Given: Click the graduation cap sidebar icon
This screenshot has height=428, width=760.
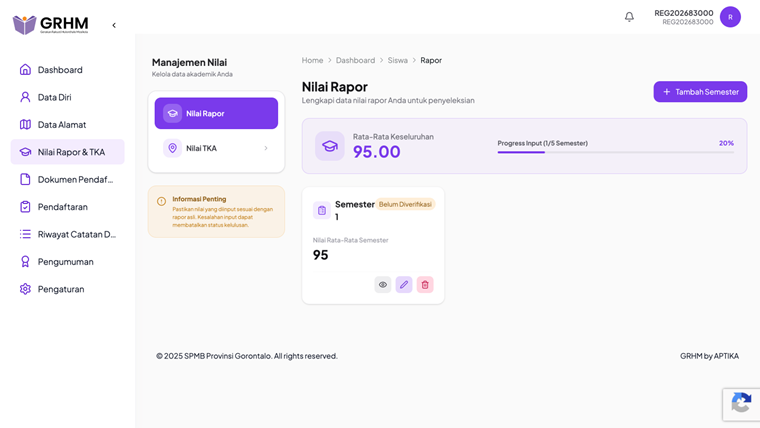Looking at the screenshot, I should 25,152.
